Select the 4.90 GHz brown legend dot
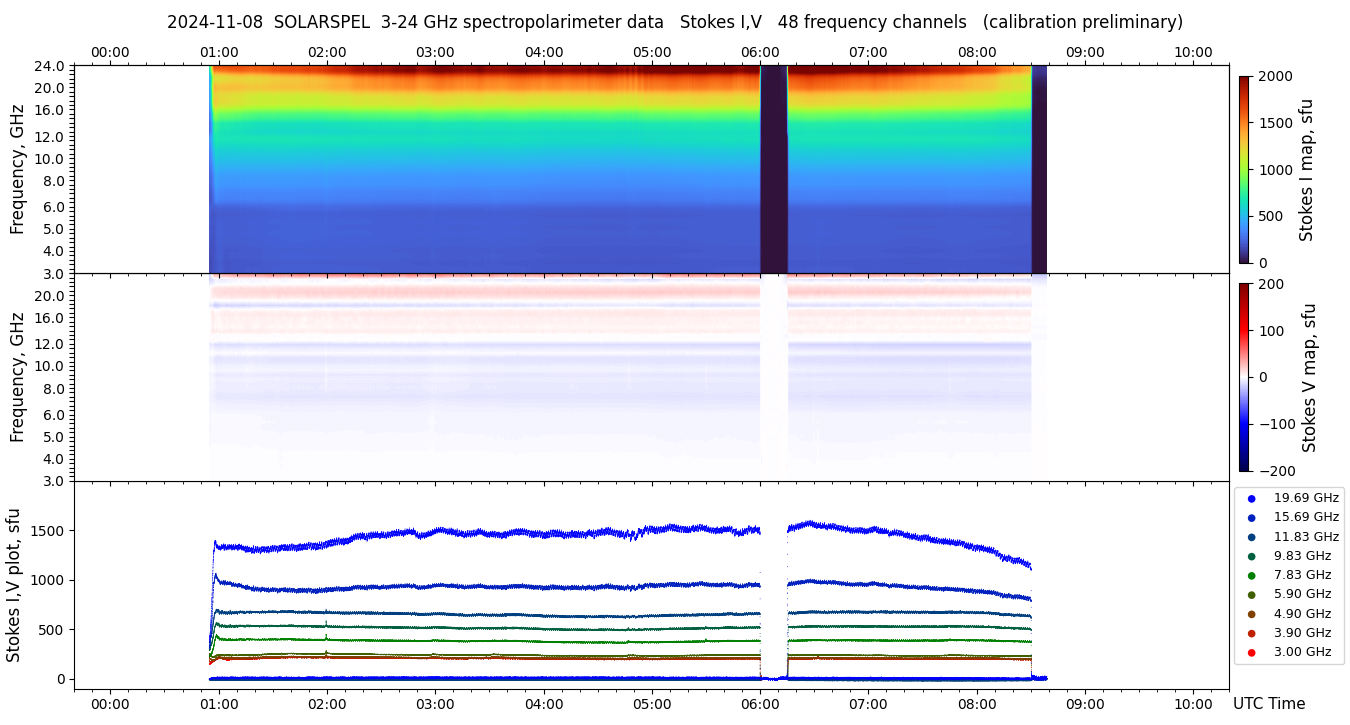 (1251, 614)
